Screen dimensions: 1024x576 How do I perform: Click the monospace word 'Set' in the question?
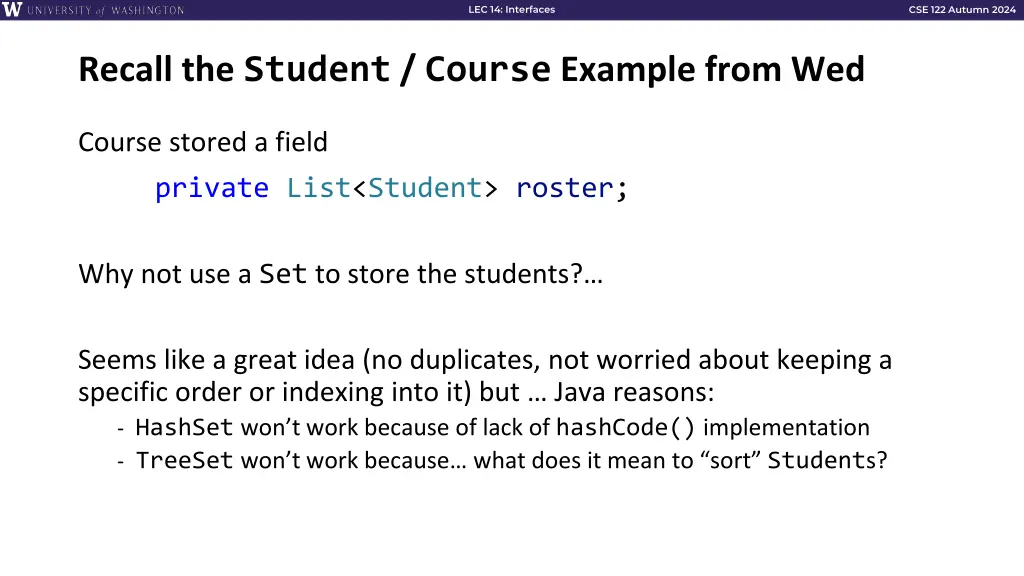pyautogui.click(x=283, y=274)
